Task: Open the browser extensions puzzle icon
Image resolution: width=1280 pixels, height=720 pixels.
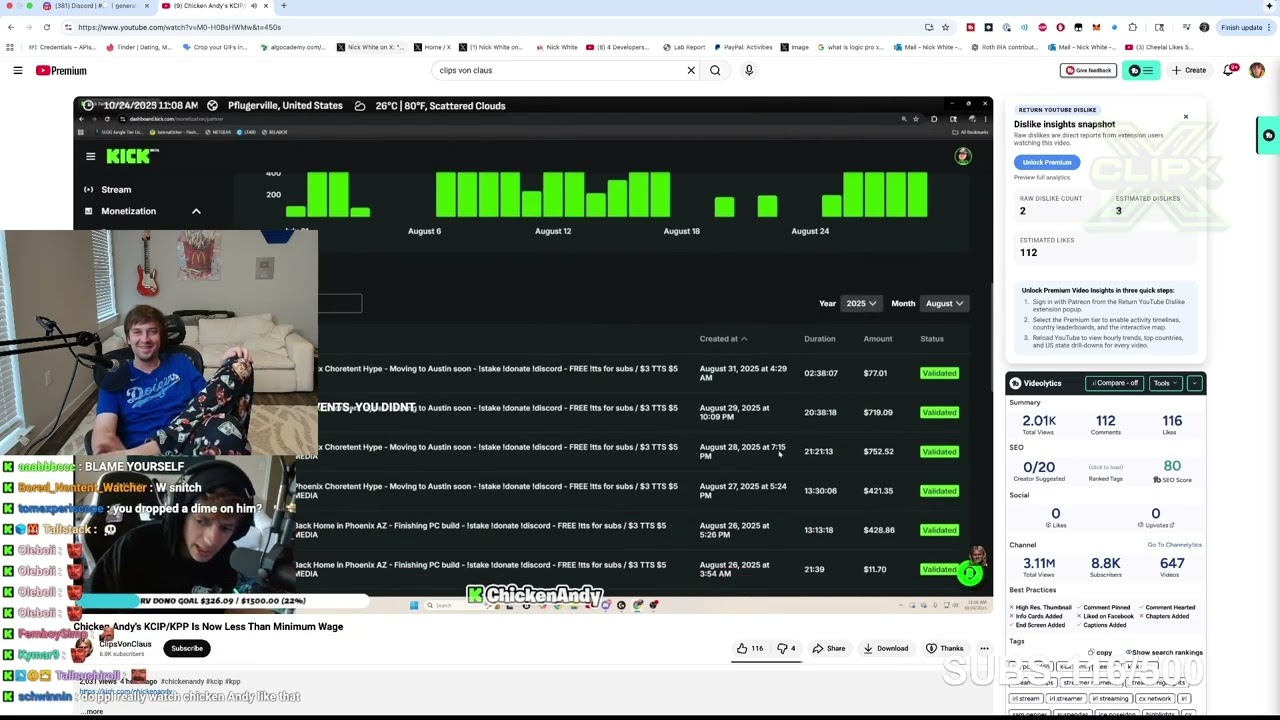Action: (1132, 27)
